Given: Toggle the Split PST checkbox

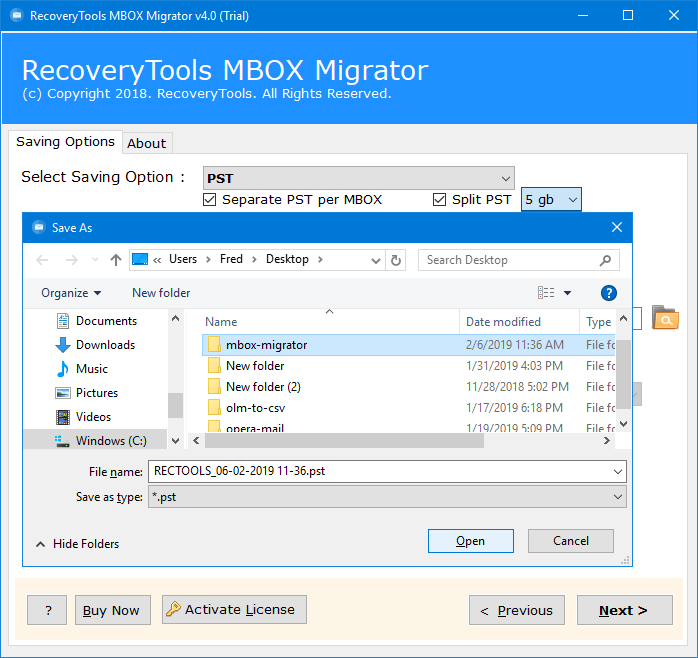Looking at the screenshot, I should click(439, 199).
